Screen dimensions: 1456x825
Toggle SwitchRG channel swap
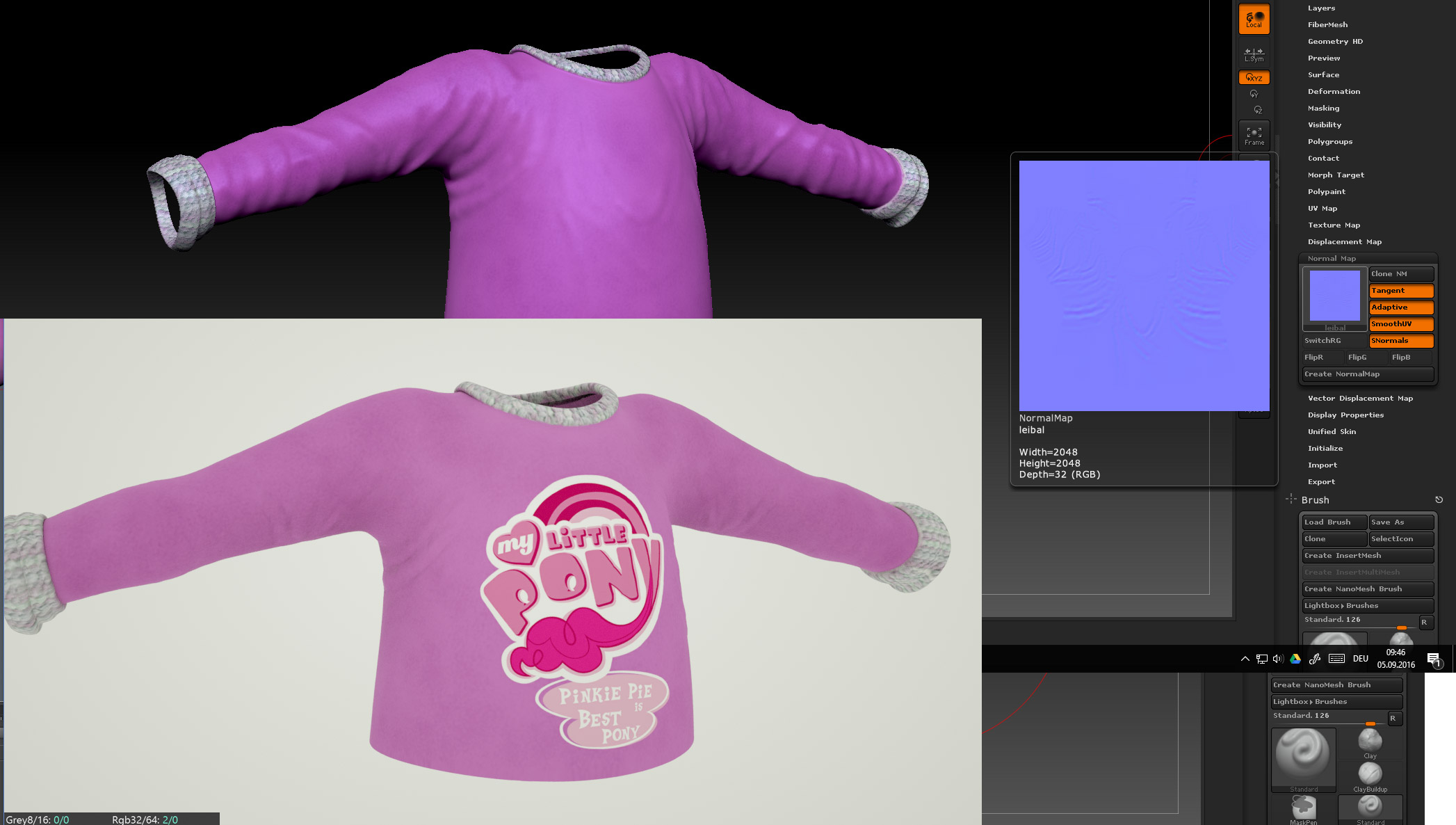point(1334,341)
